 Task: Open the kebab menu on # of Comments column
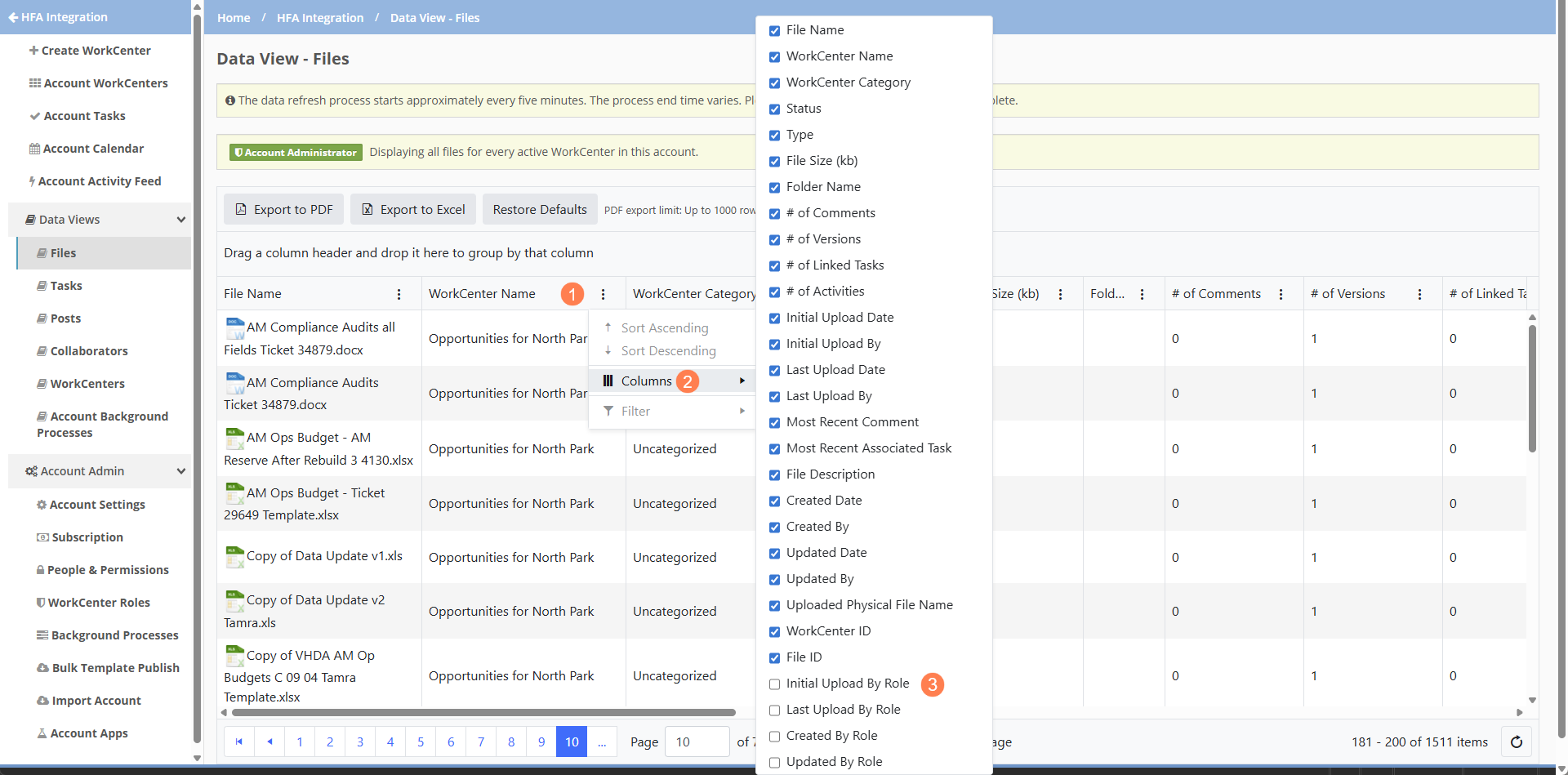1281,294
